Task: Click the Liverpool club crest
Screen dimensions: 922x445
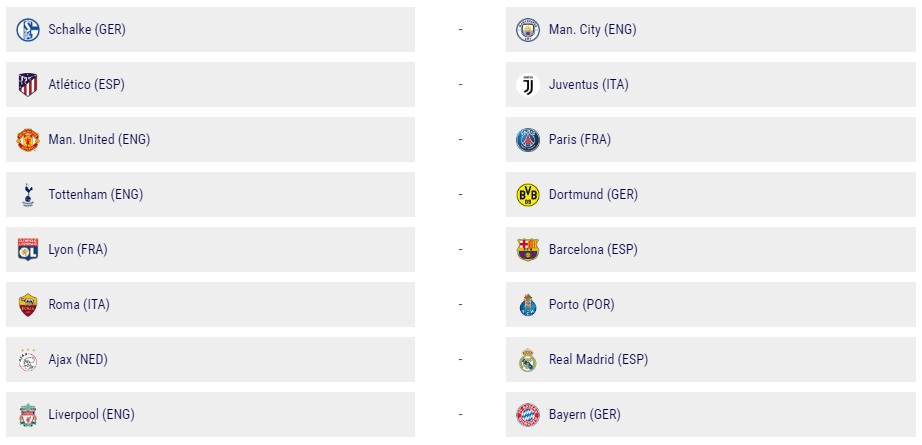Action: [x=28, y=415]
